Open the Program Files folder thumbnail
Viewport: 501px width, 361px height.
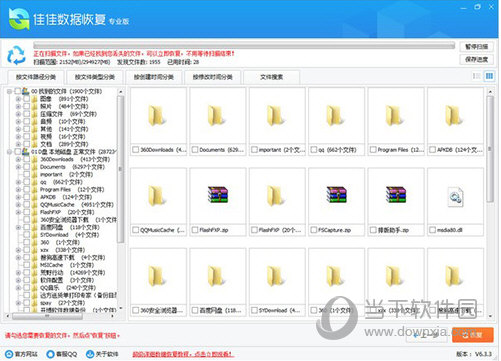(x=395, y=116)
